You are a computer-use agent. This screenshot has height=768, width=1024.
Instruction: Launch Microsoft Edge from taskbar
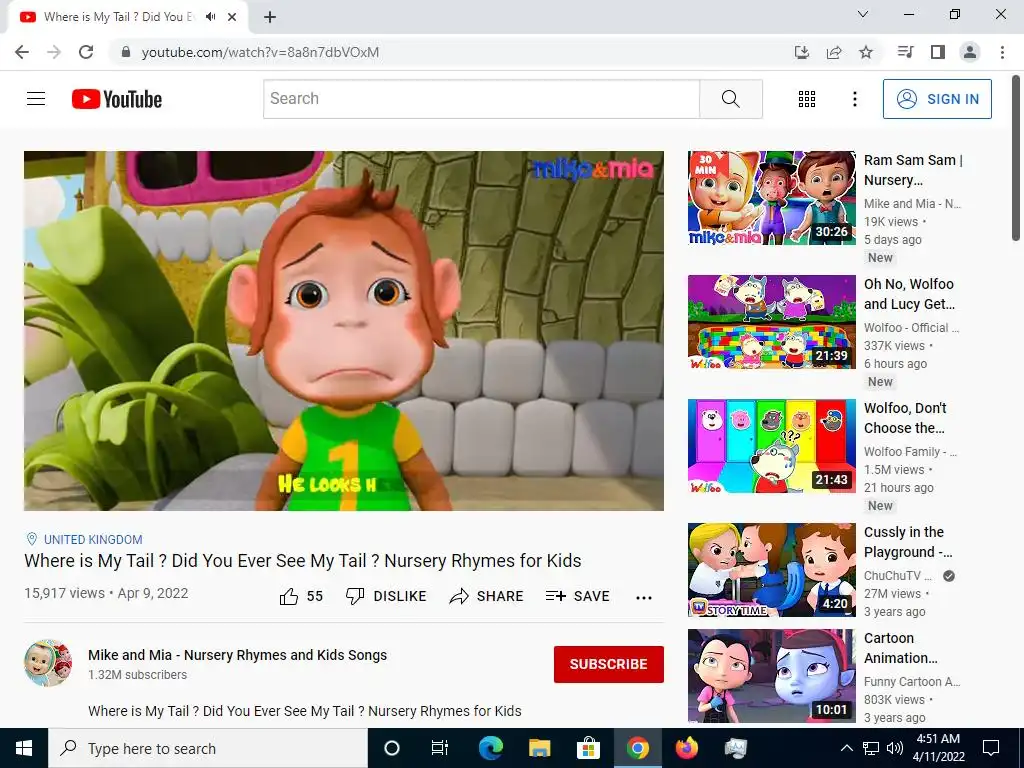click(490, 748)
